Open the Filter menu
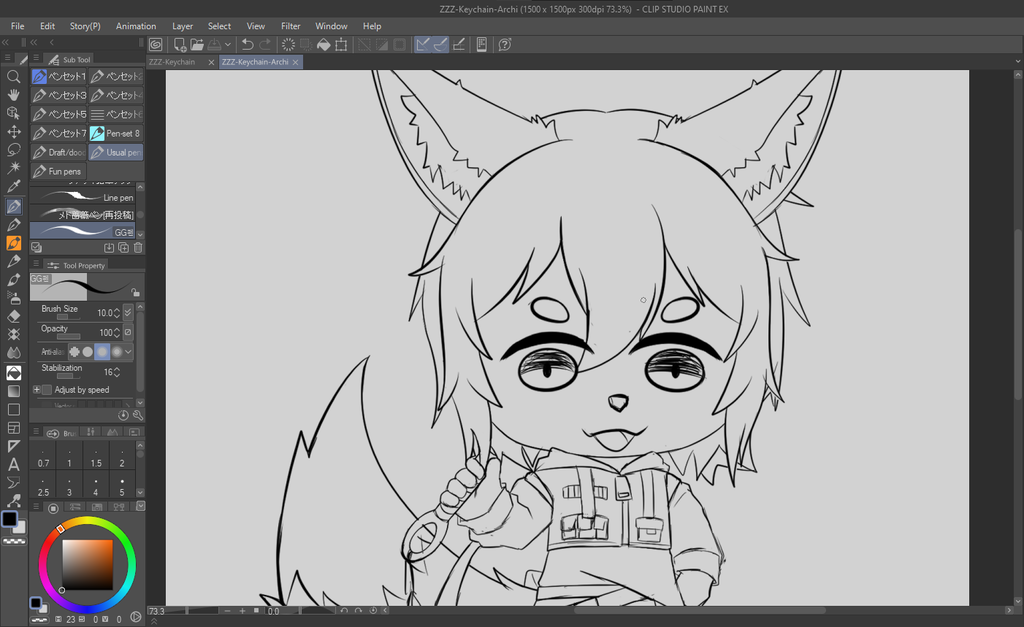The height and width of the screenshot is (627, 1024). (x=290, y=26)
